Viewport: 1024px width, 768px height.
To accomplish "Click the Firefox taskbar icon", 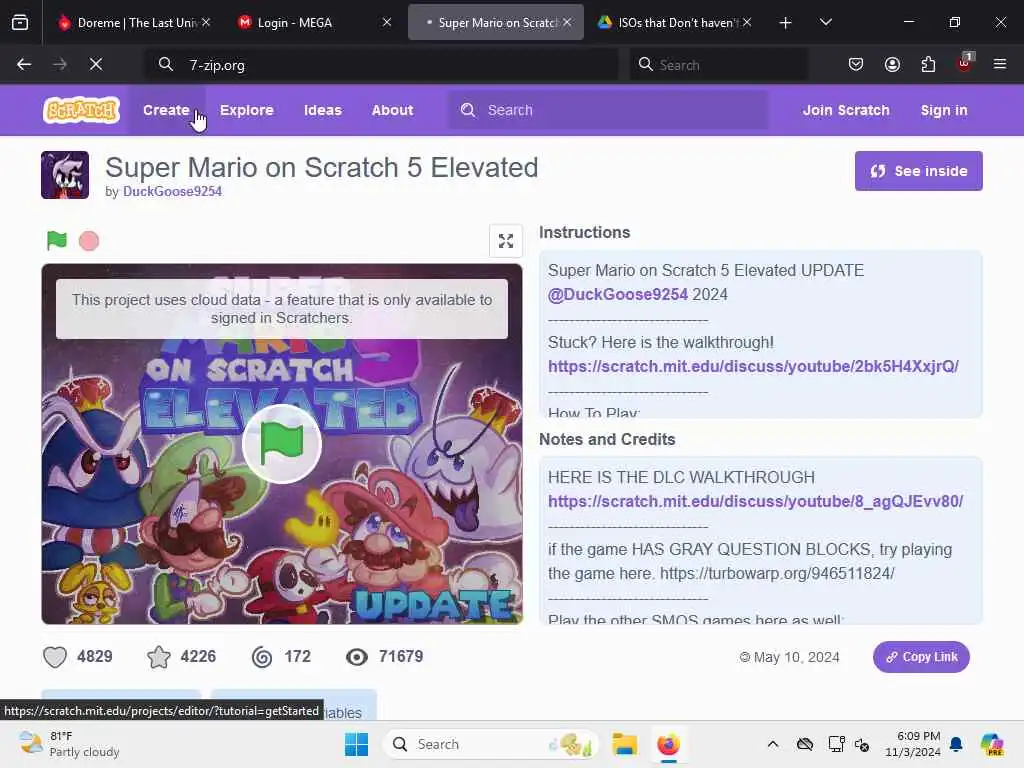I will click(x=668, y=744).
